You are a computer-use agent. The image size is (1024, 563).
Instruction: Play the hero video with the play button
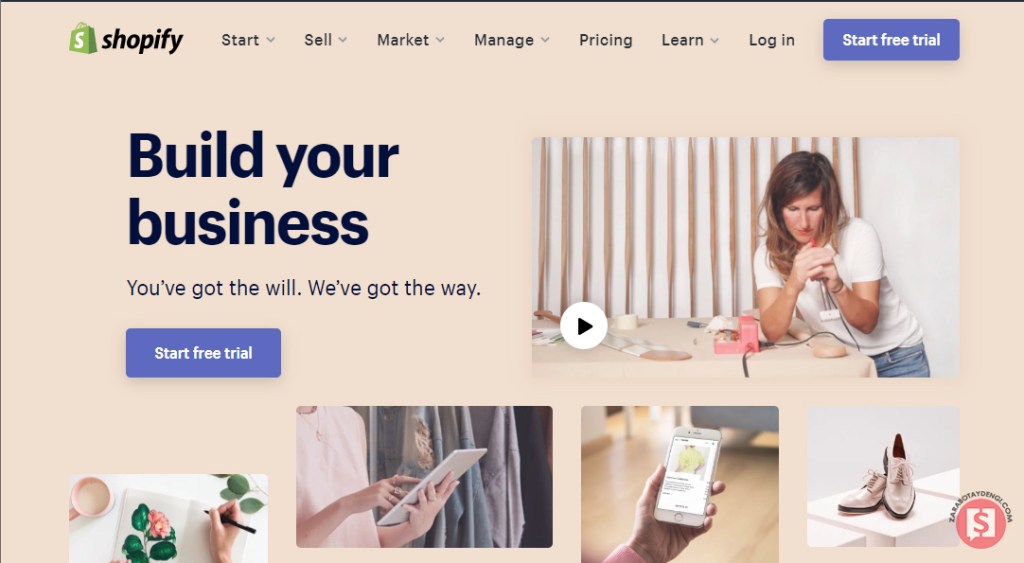click(584, 325)
